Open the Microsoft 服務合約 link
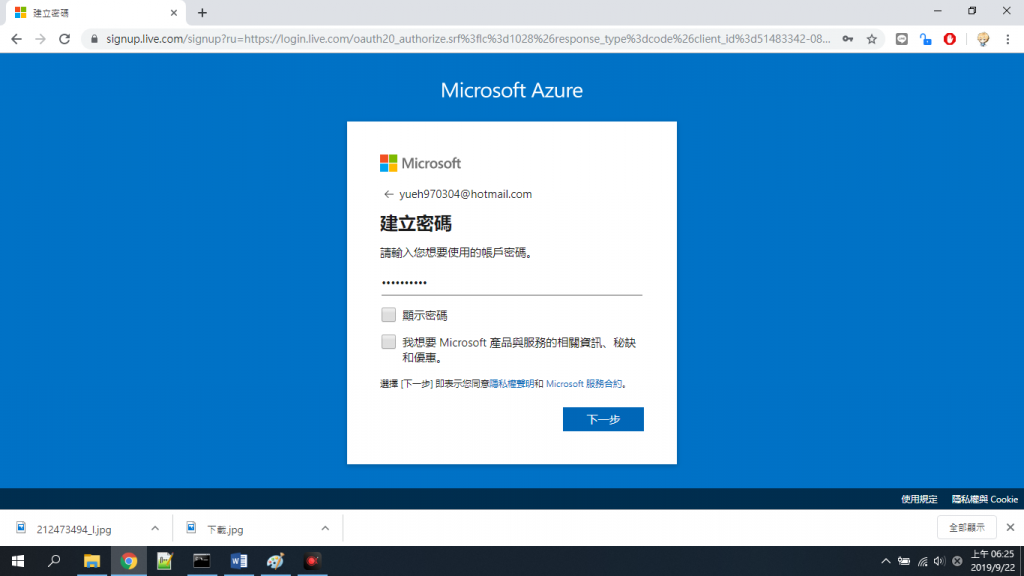 pyautogui.click(x=584, y=384)
